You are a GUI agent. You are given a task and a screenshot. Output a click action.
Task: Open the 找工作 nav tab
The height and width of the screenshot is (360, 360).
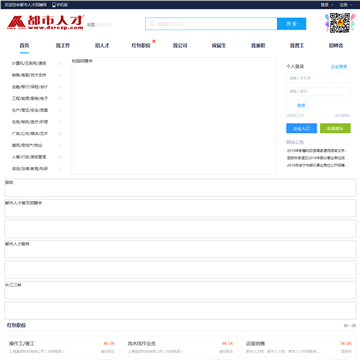pyautogui.click(x=63, y=46)
